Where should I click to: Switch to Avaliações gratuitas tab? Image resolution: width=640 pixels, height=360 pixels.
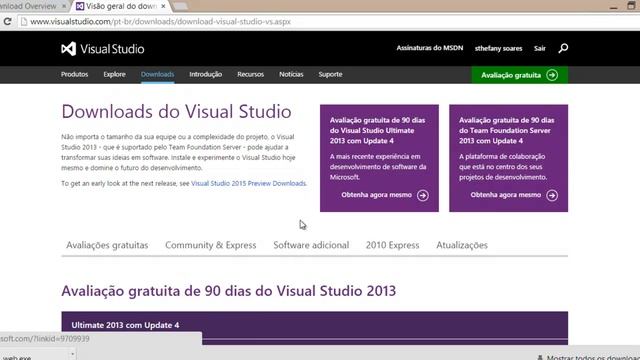point(107,245)
